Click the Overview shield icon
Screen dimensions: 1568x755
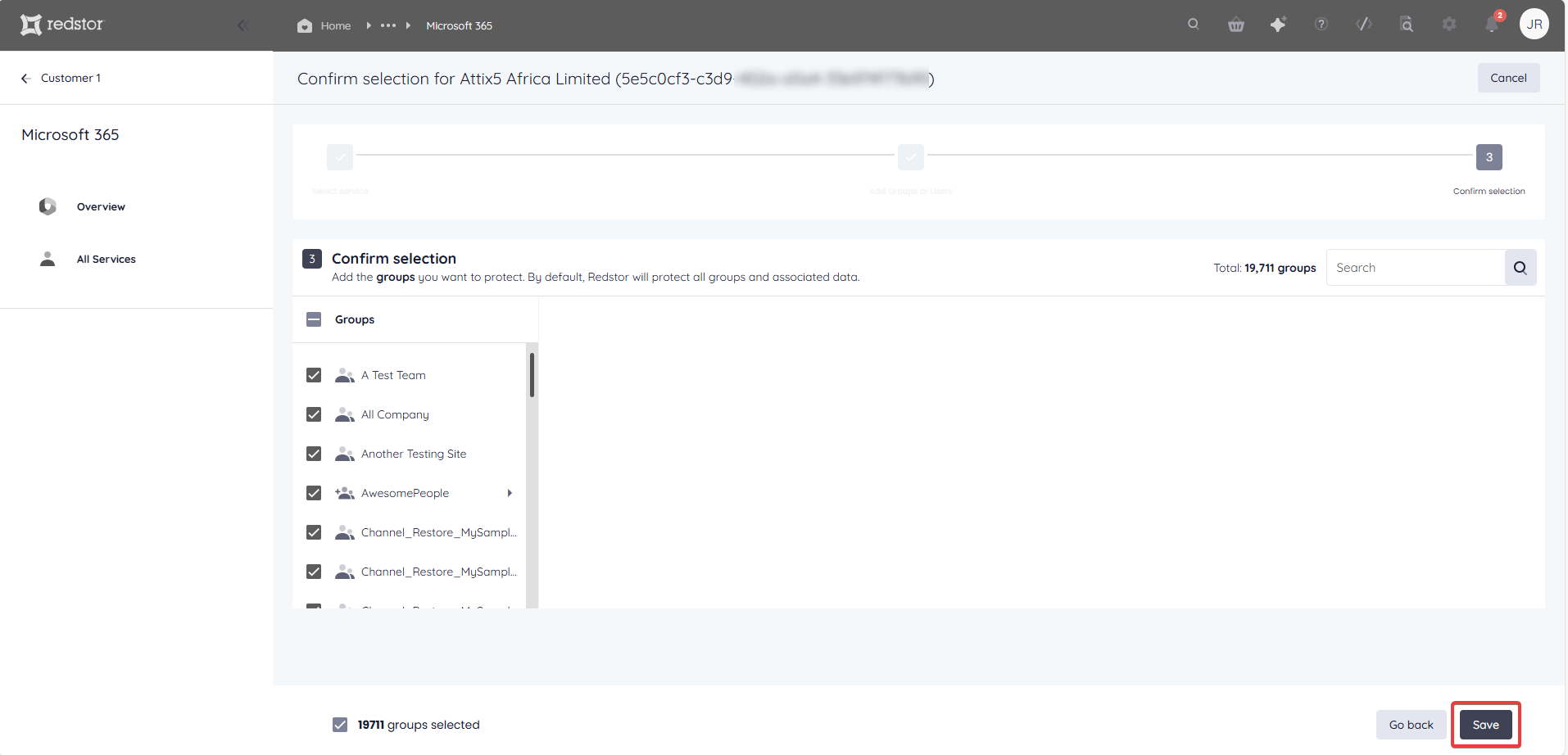pos(48,206)
